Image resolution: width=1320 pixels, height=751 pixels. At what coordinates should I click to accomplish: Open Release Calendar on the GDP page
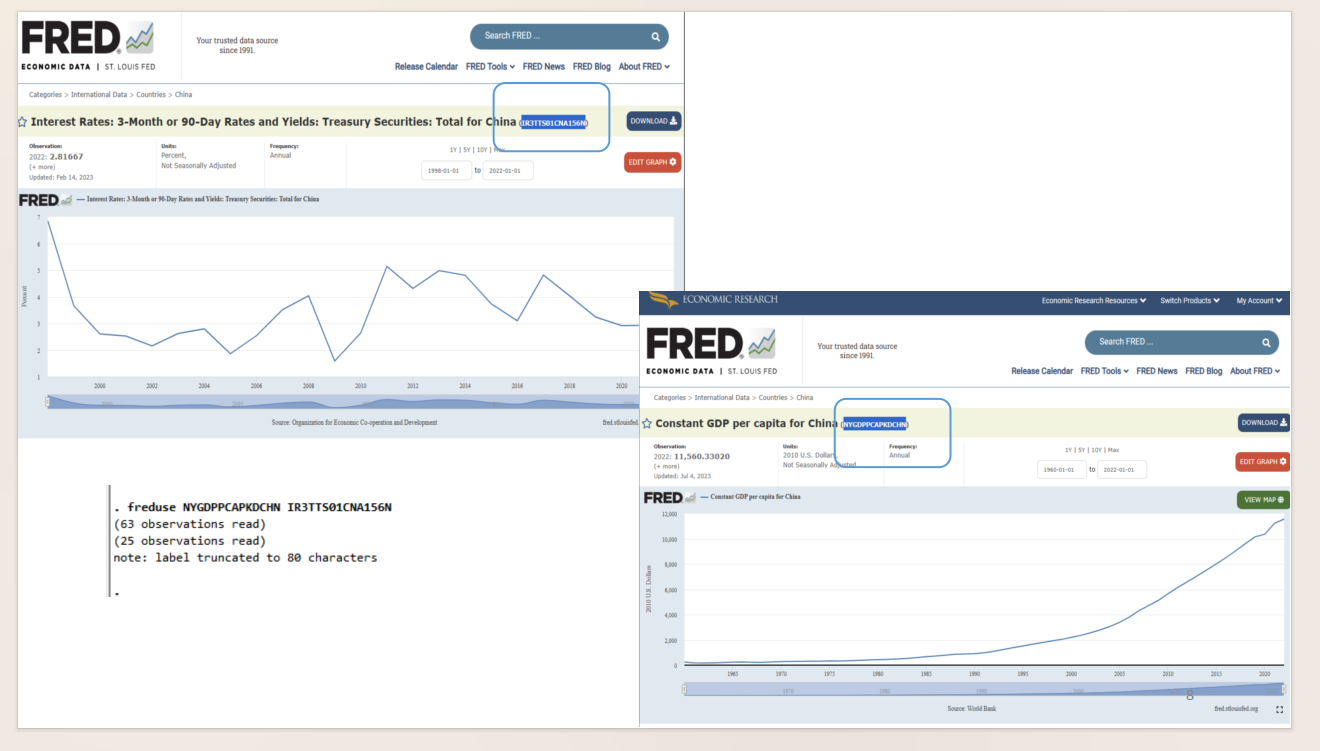pyautogui.click(x=1041, y=371)
